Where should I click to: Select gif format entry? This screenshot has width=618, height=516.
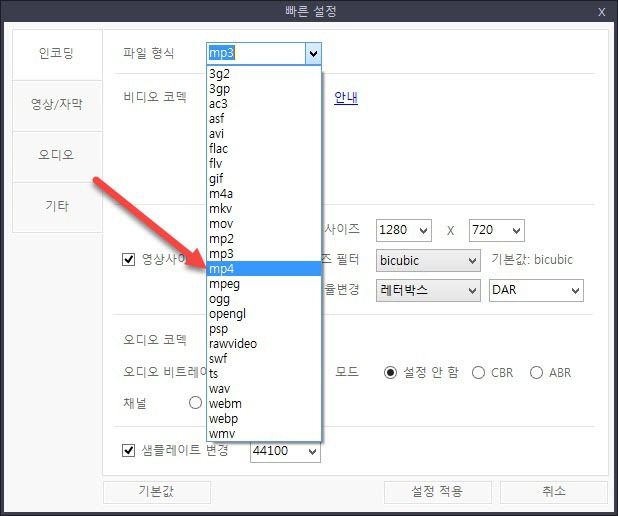click(264, 179)
